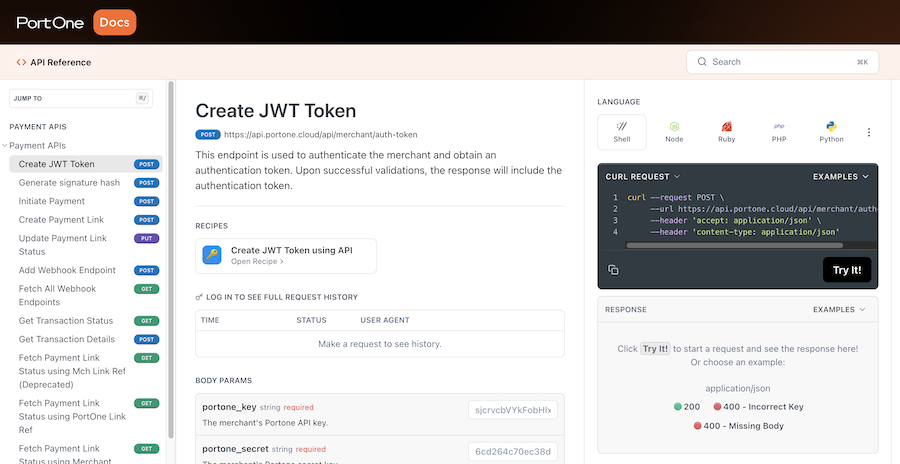Click the USER AGENT column header
The image size is (900, 464).
pos(385,320)
